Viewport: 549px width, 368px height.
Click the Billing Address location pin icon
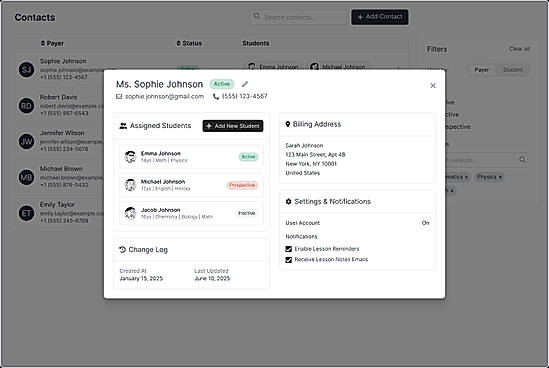(x=288, y=124)
